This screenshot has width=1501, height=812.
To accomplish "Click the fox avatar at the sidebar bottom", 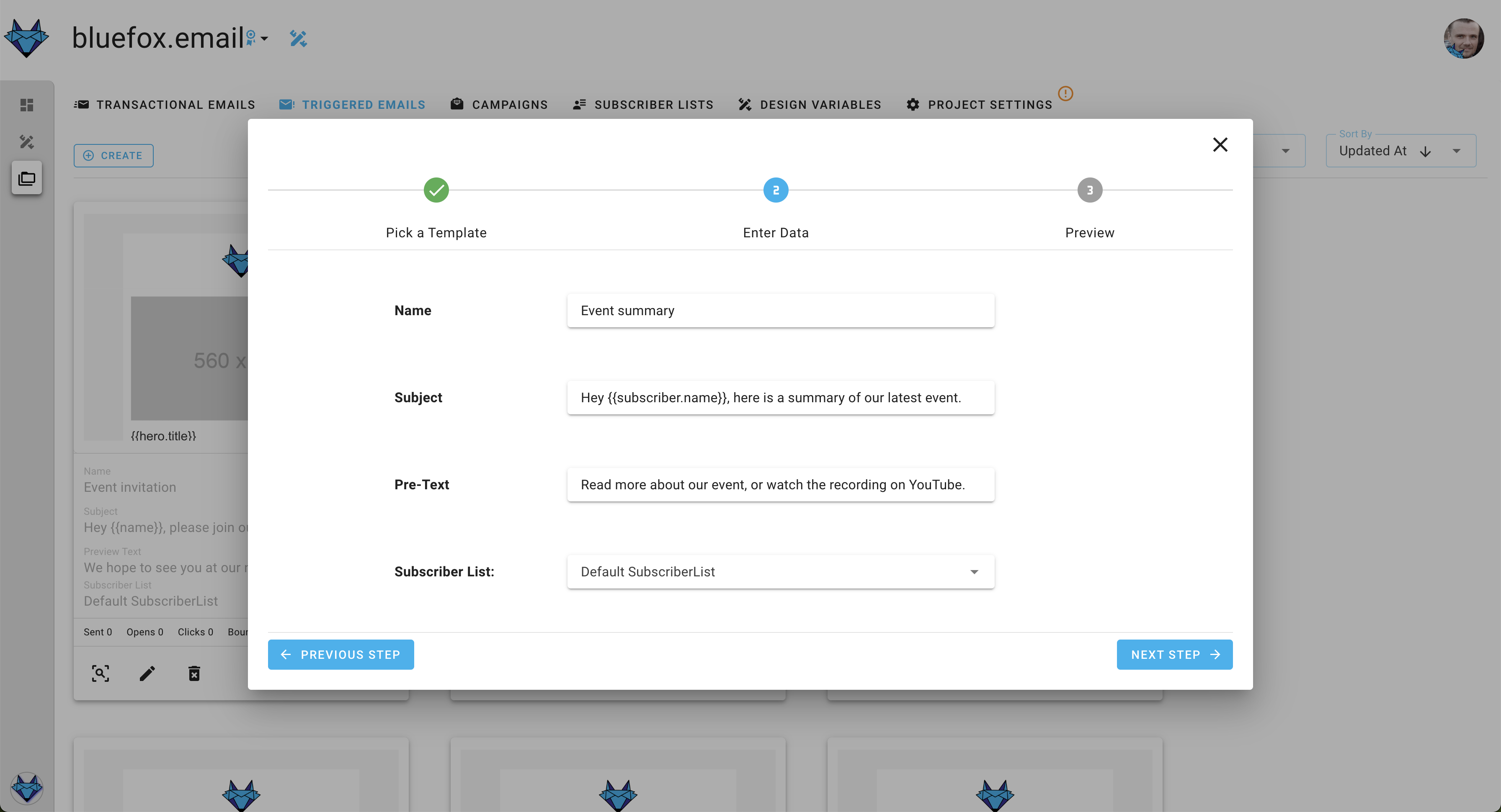I will pyautogui.click(x=27, y=789).
